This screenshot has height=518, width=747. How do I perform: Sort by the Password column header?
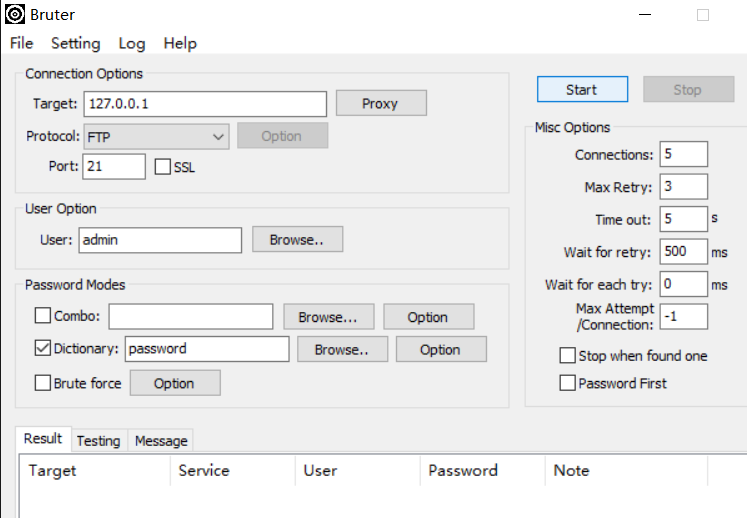tap(482, 471)
